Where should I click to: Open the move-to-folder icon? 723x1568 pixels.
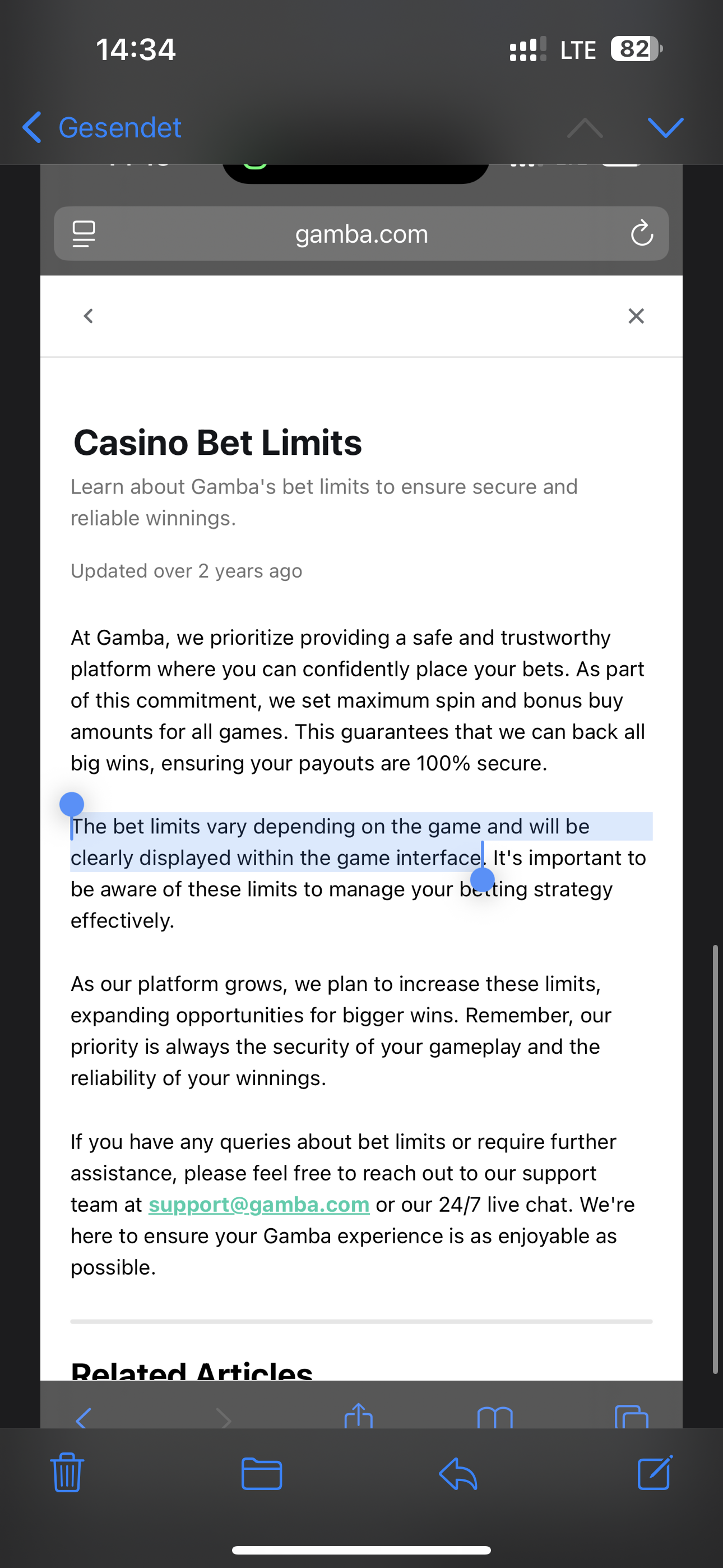[261, 1474]
